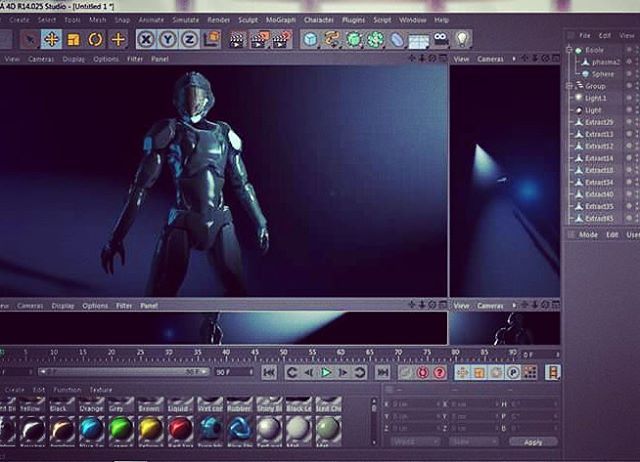Open the Plugins menu
This screenshot has height=462, width=640.
[353, 20]
